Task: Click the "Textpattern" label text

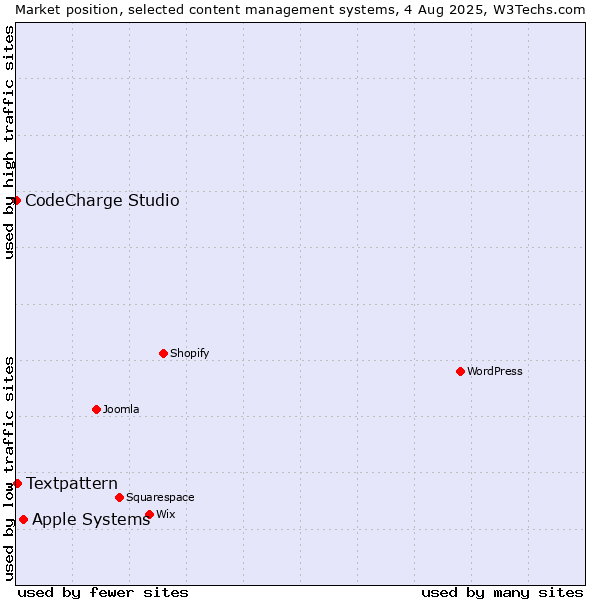Action: tap(72, 484)
